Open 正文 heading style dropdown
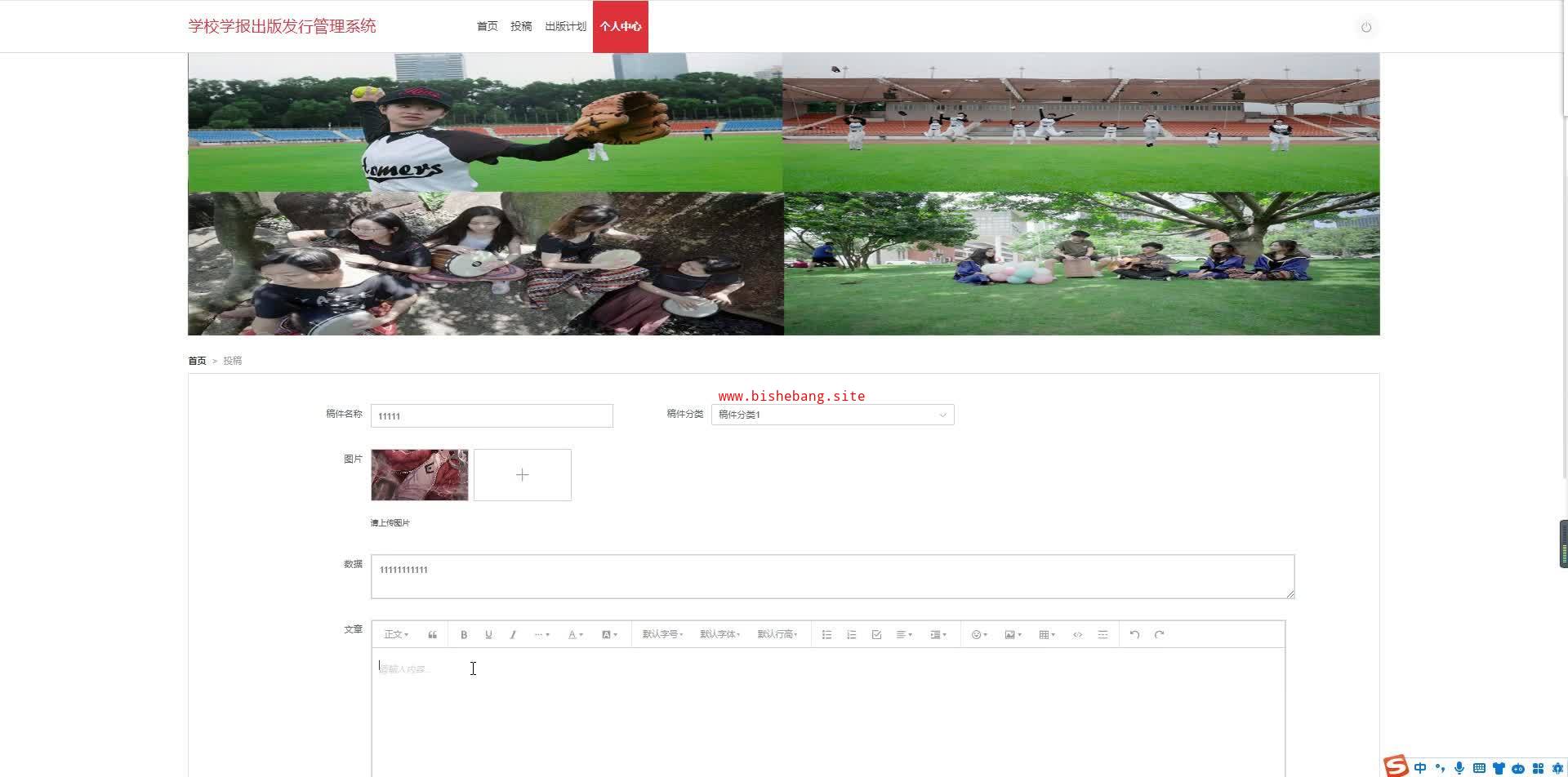 [x=396, y=635]
